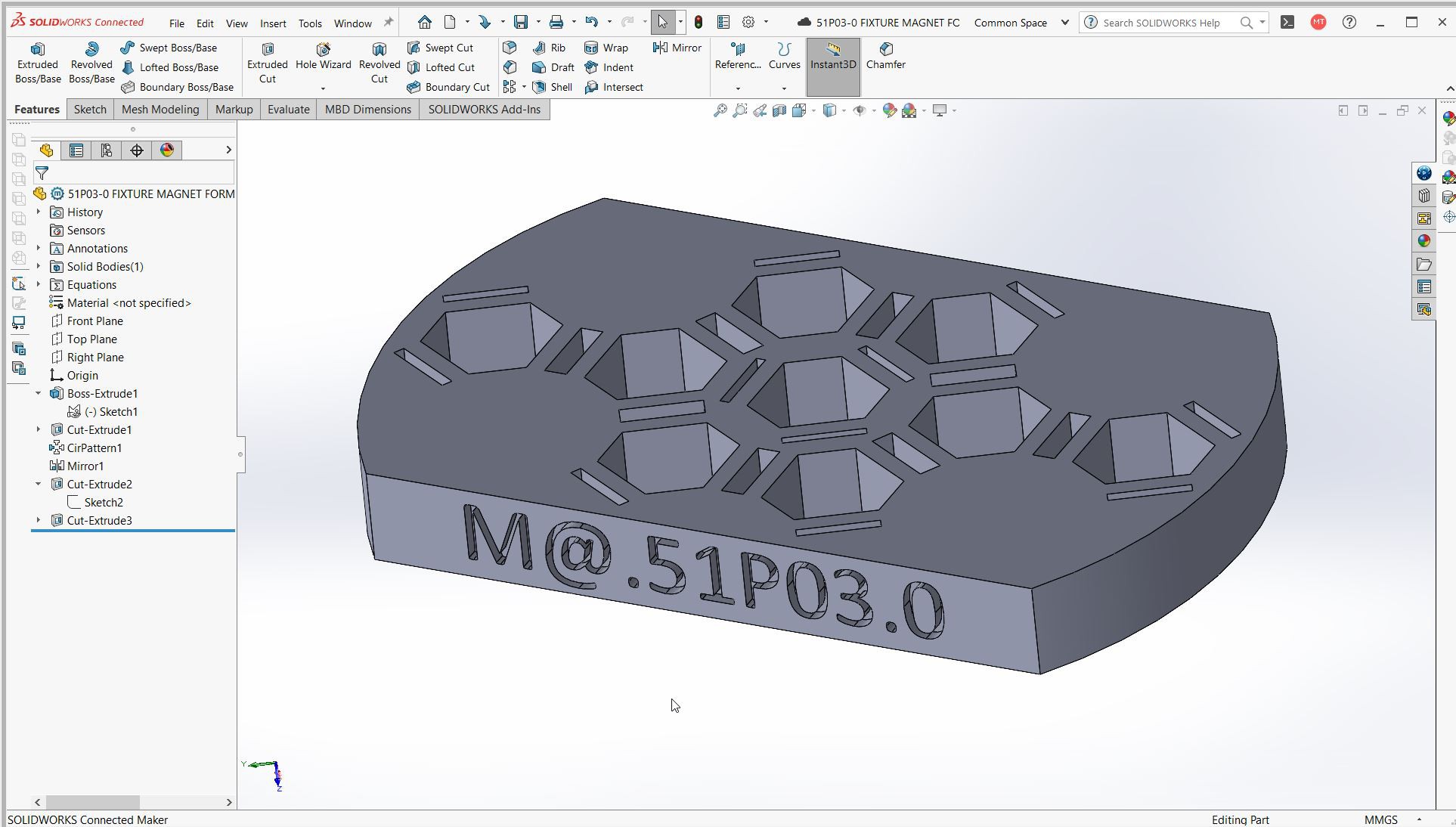Open the MMGS unit system selector
This screenshot has width=1456, height=827.
[x=1393, y=819]
